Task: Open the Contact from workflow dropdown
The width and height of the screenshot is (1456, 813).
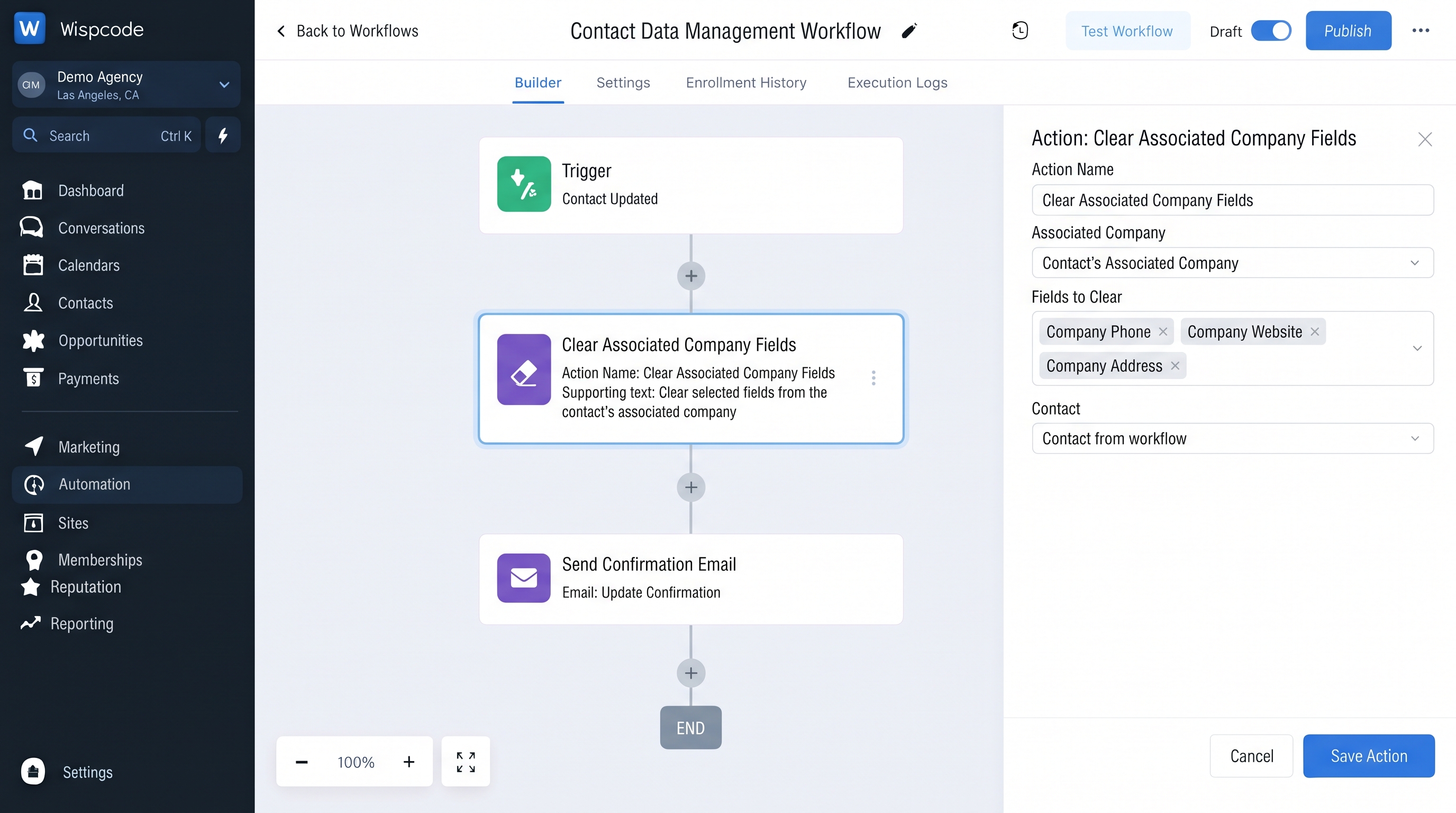Action: (1233, 438)
